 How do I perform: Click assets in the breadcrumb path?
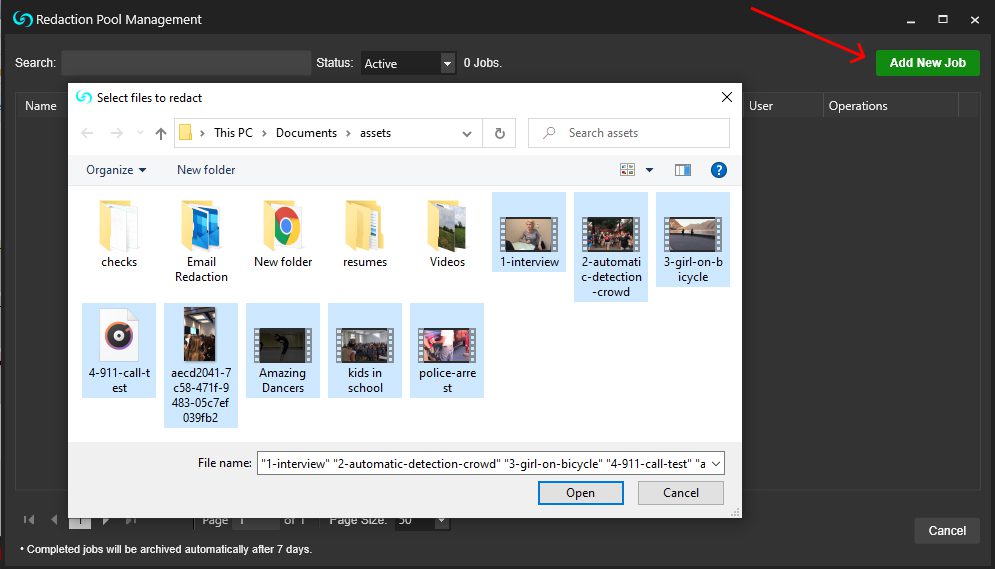click(x=375, y=133)
